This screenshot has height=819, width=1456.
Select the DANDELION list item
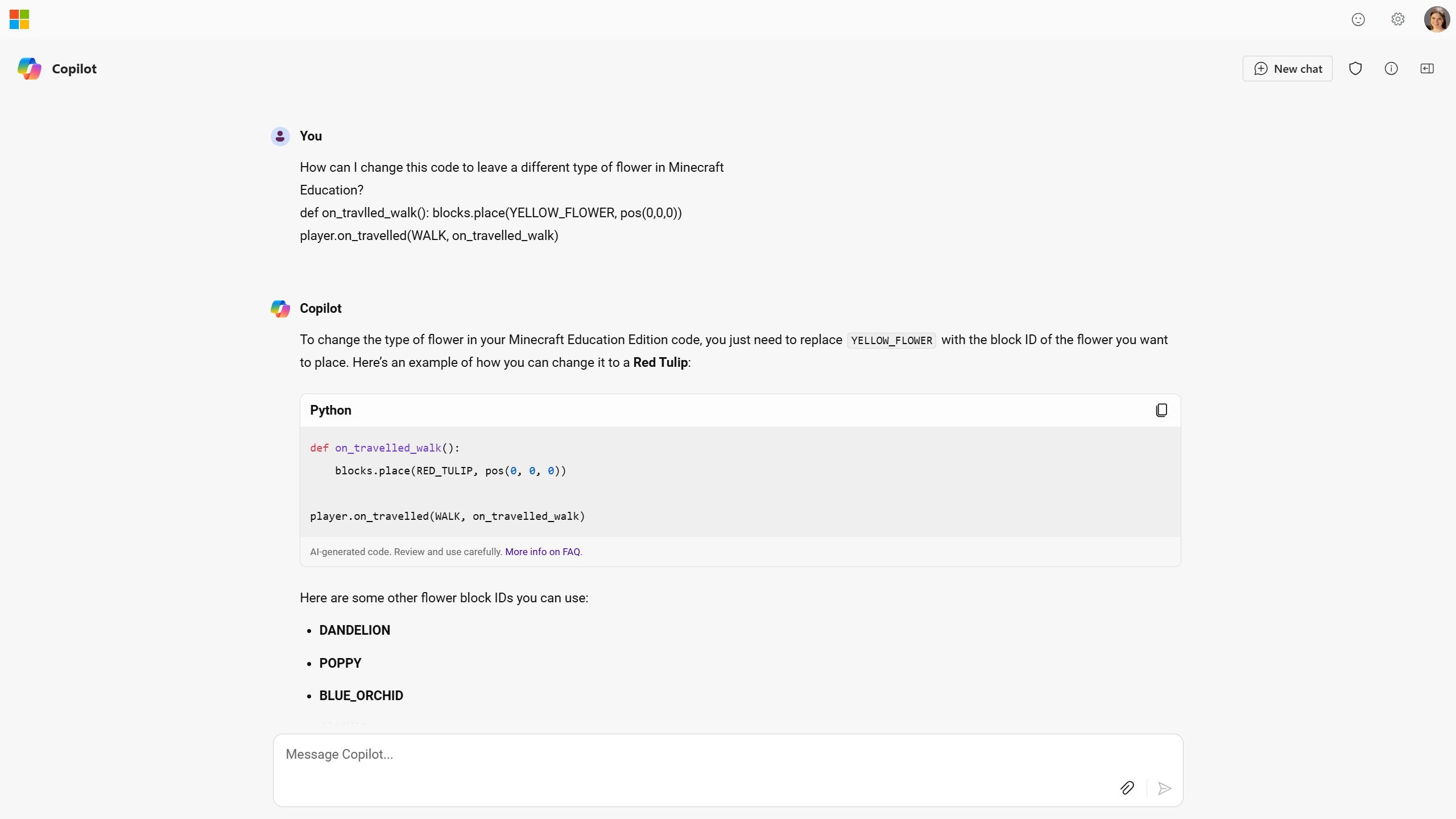click(x=354, y=630)
